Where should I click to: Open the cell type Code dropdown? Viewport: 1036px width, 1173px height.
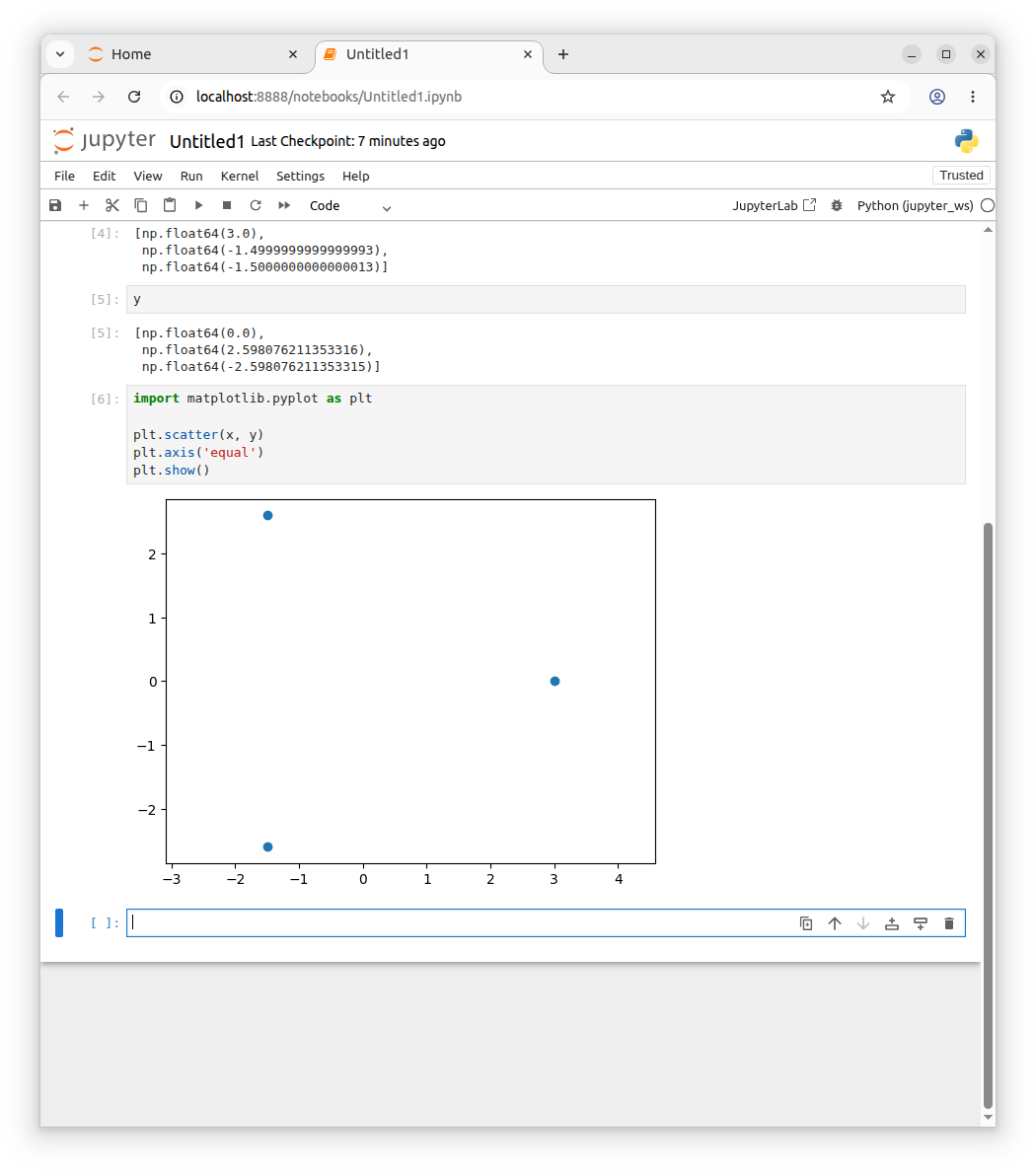(350, 206)
